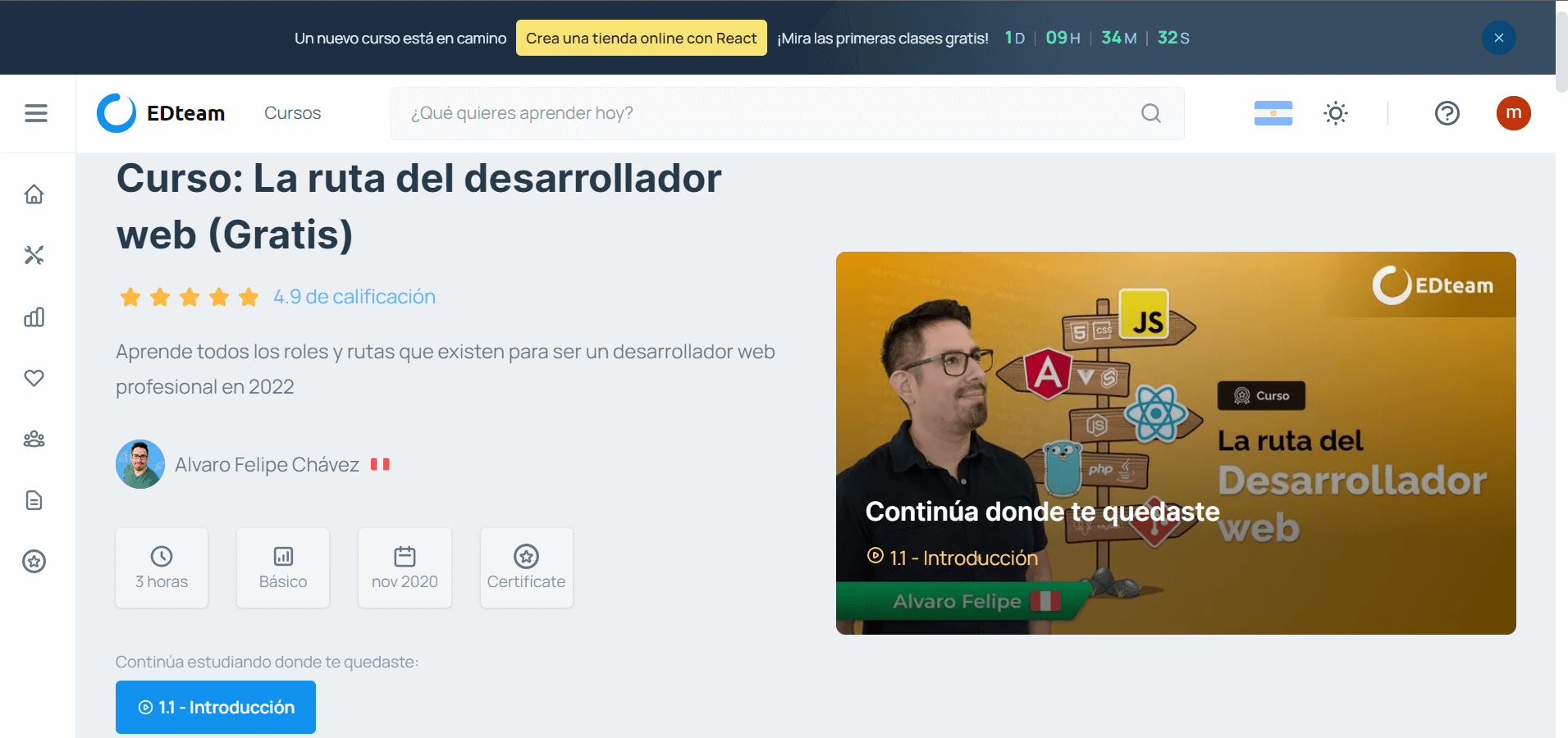1568x738 pixels.
Task: Close the top announcement banner
Action: pos(1499,38)
